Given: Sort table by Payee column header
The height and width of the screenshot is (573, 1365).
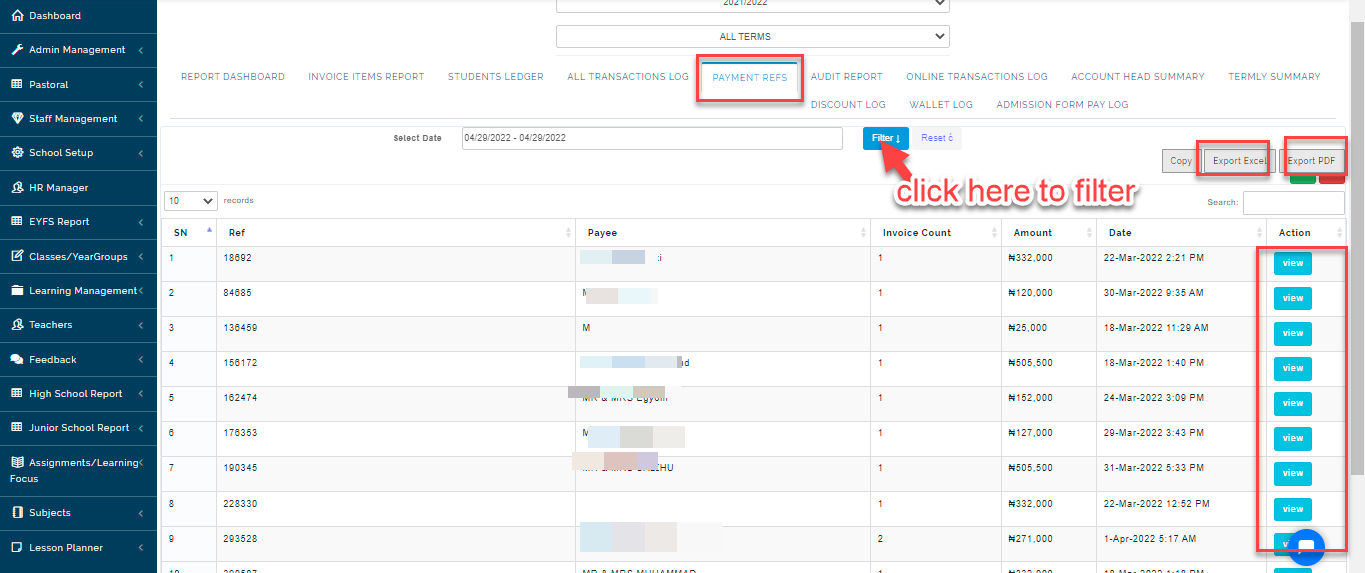Looking at the screenshot, I should 723,233.
